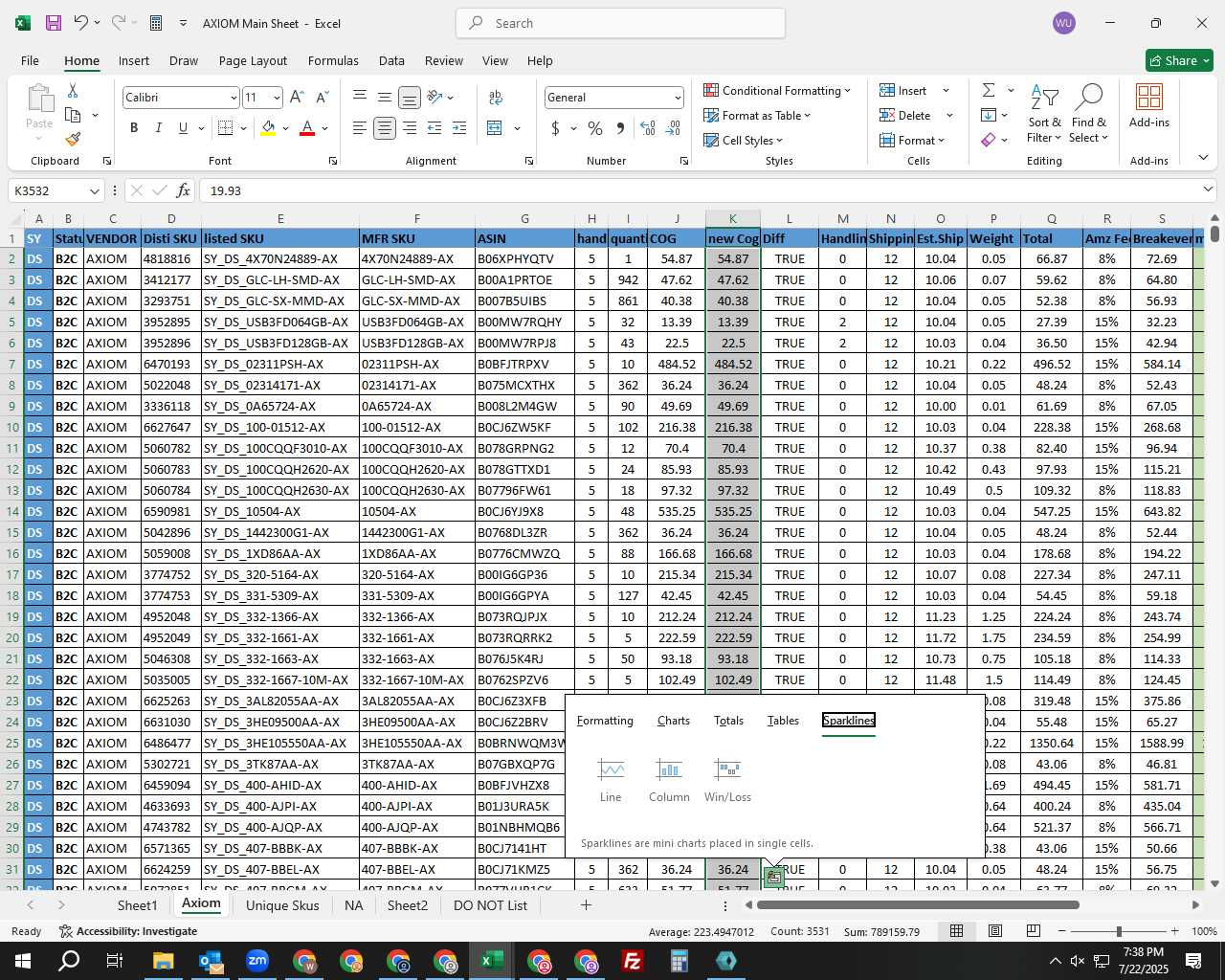
Task: Toggle Italic formatting
Action: coord(158,127)
